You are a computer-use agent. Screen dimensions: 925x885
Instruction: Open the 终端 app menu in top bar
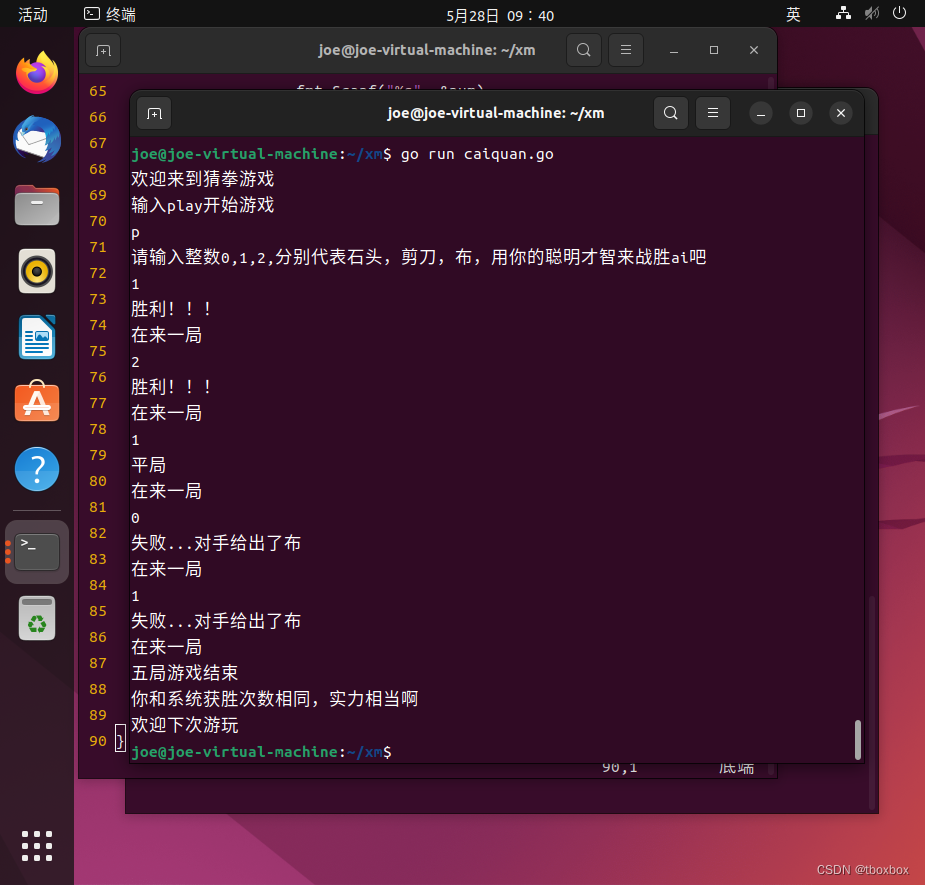click(110, 15)
